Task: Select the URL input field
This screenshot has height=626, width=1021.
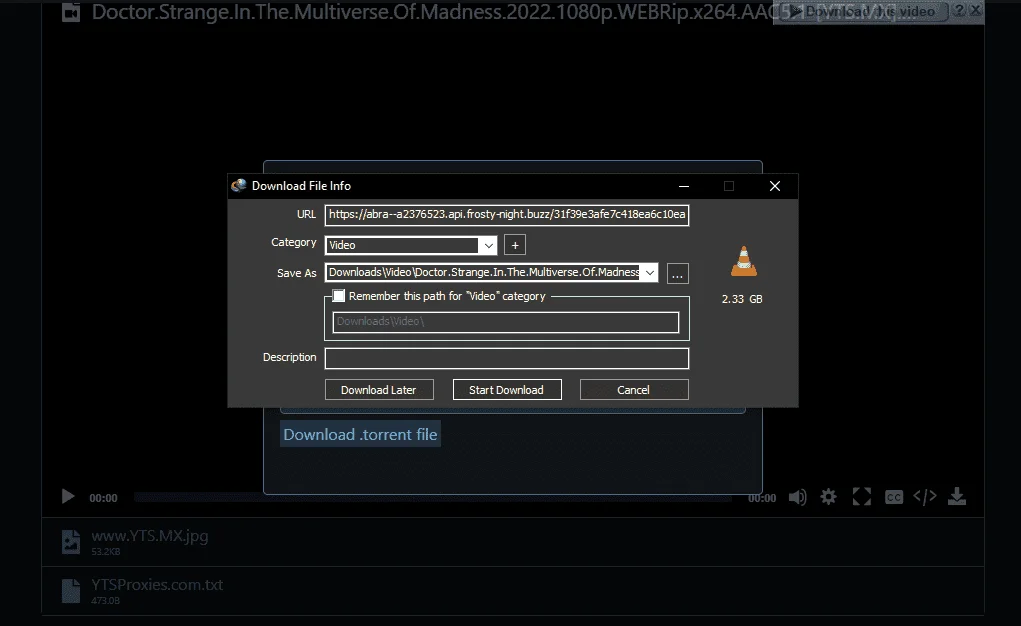Action: [x=507, y=214]
